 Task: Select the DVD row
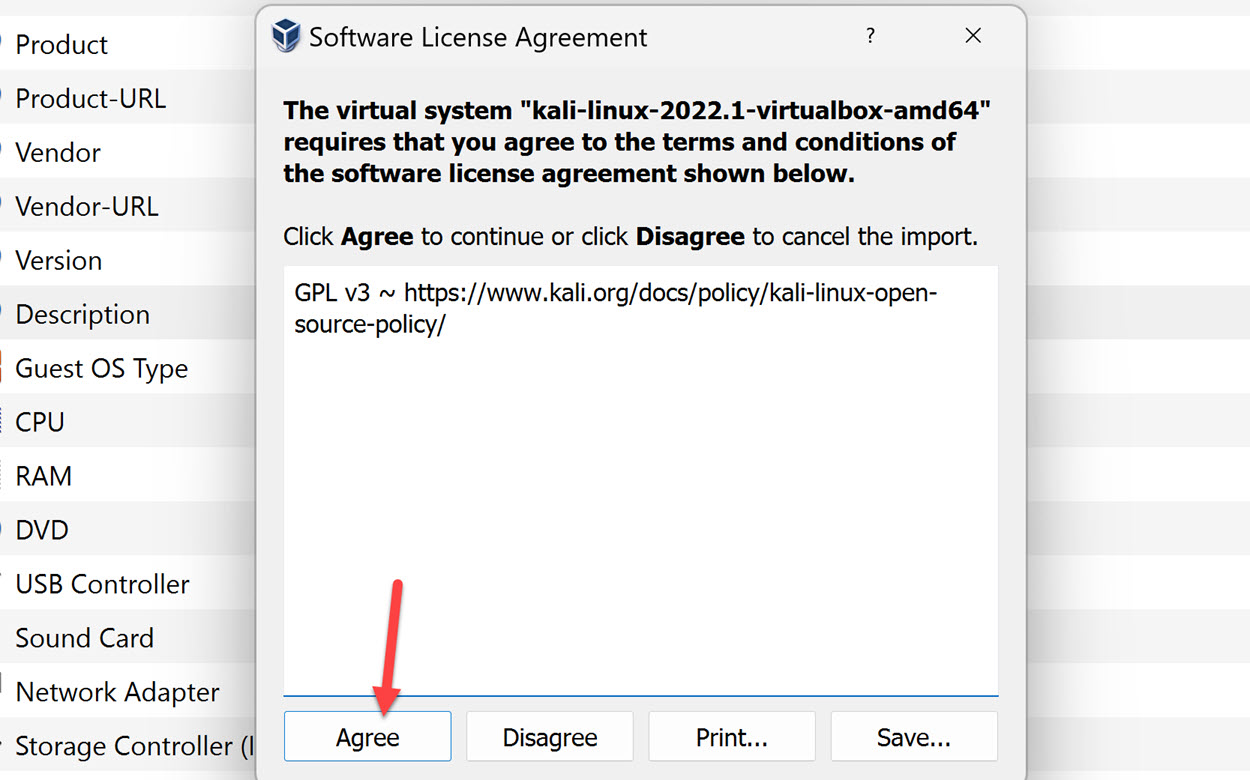(x=42, y=530)
